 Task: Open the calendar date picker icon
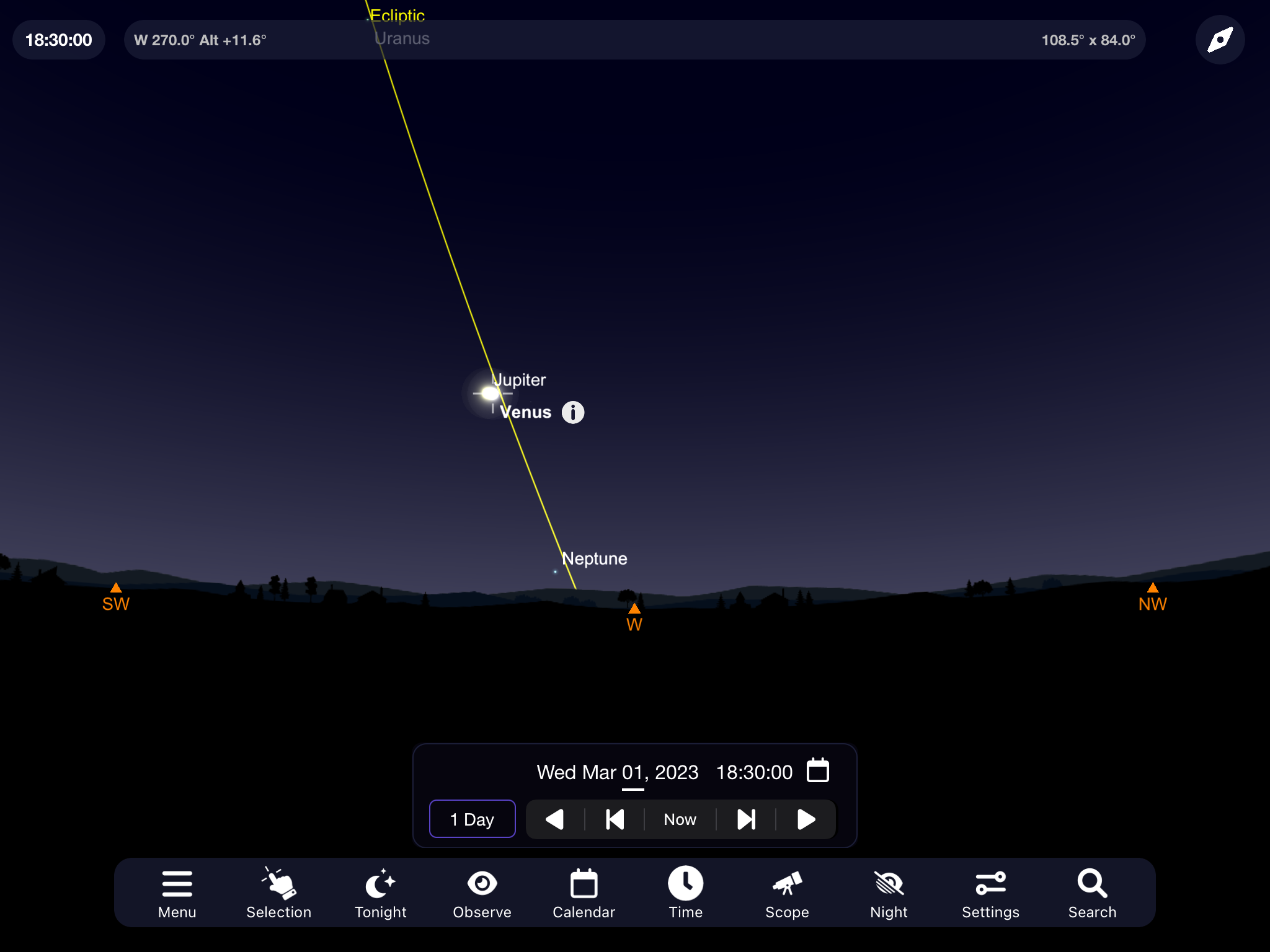tap(817, 771)
